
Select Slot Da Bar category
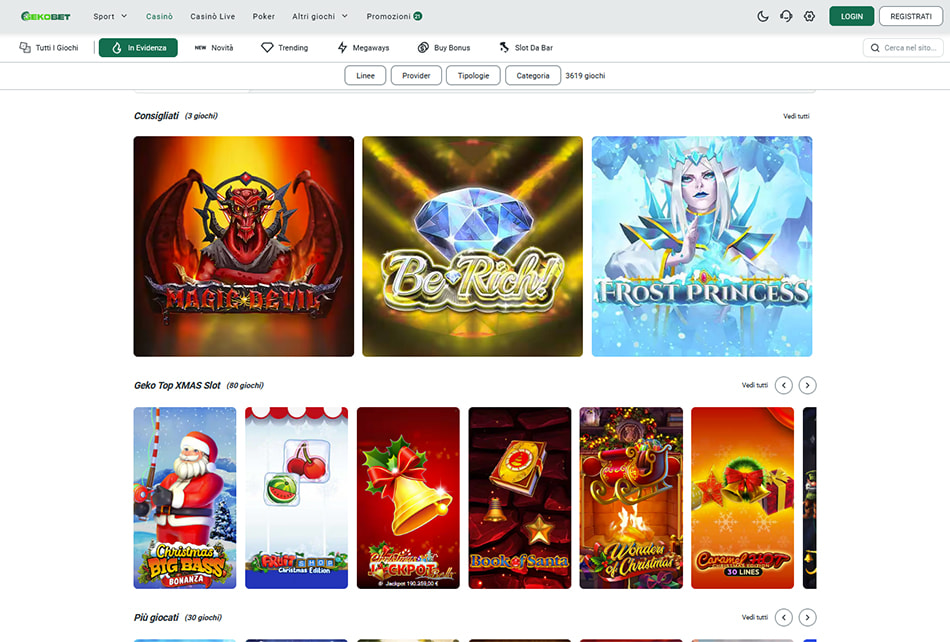point(526,48)
